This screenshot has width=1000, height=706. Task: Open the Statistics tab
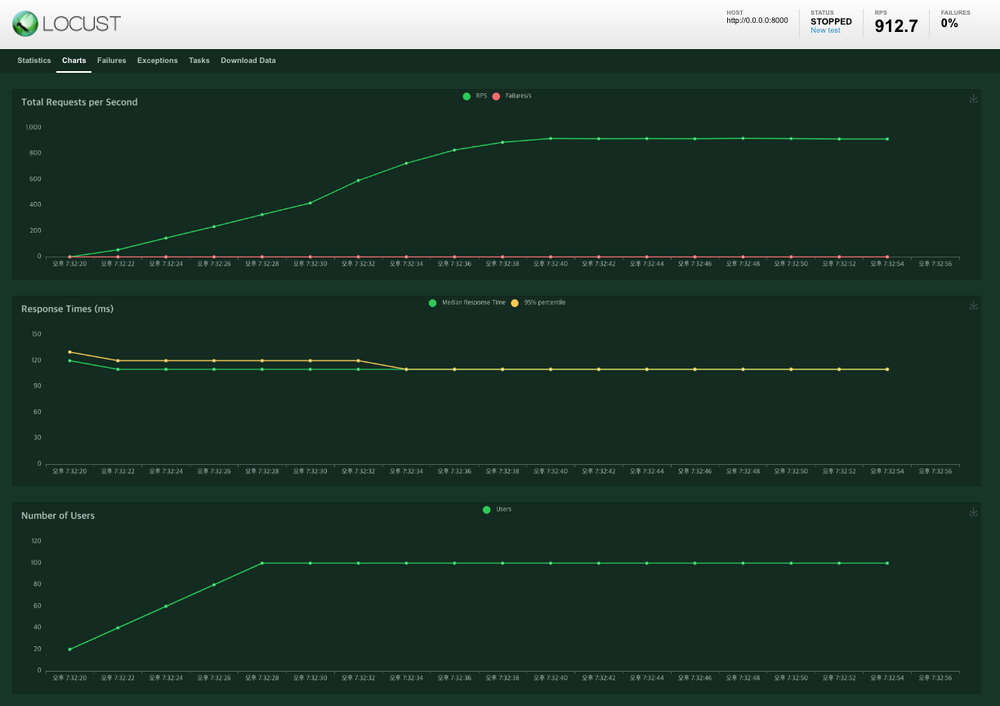coord(34,60)
